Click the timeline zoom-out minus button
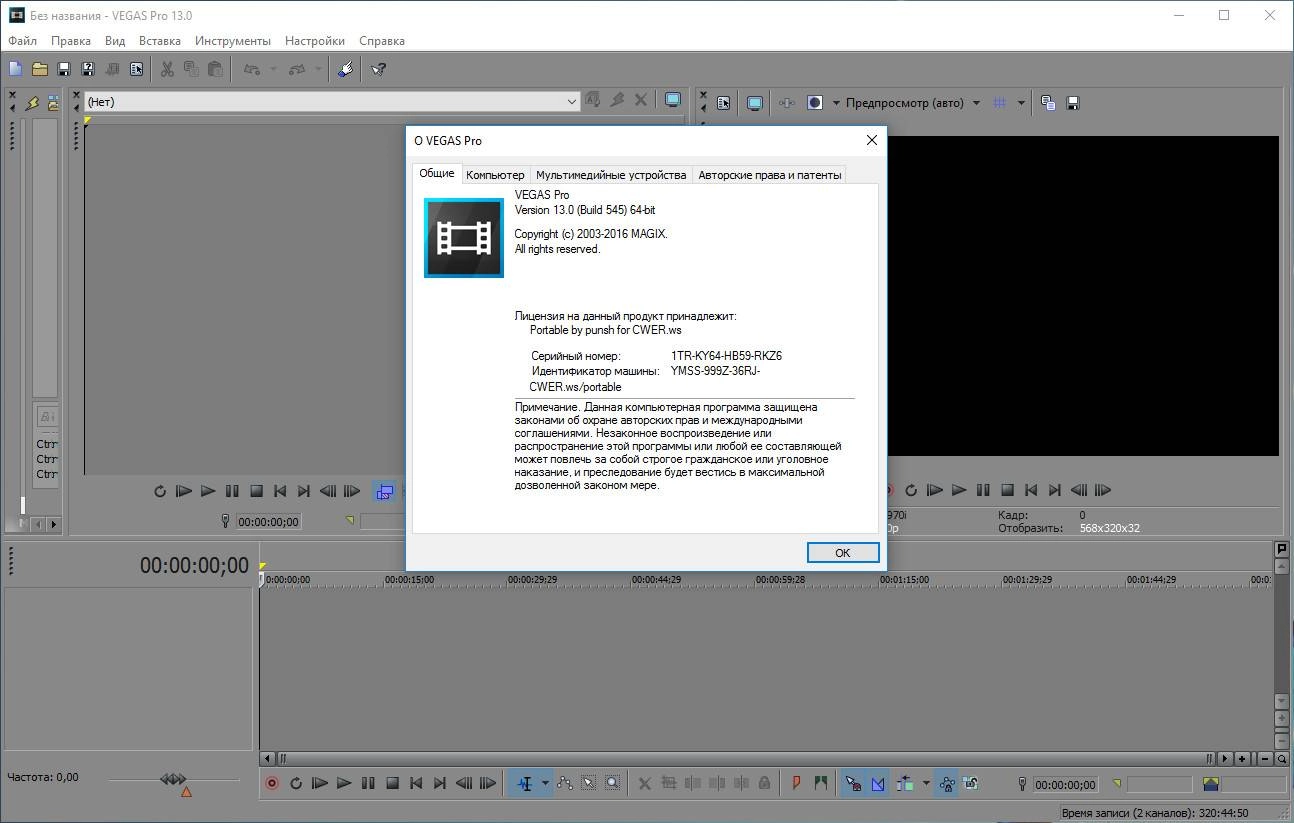This screenshot has width=1294, height=823. 1266,759
